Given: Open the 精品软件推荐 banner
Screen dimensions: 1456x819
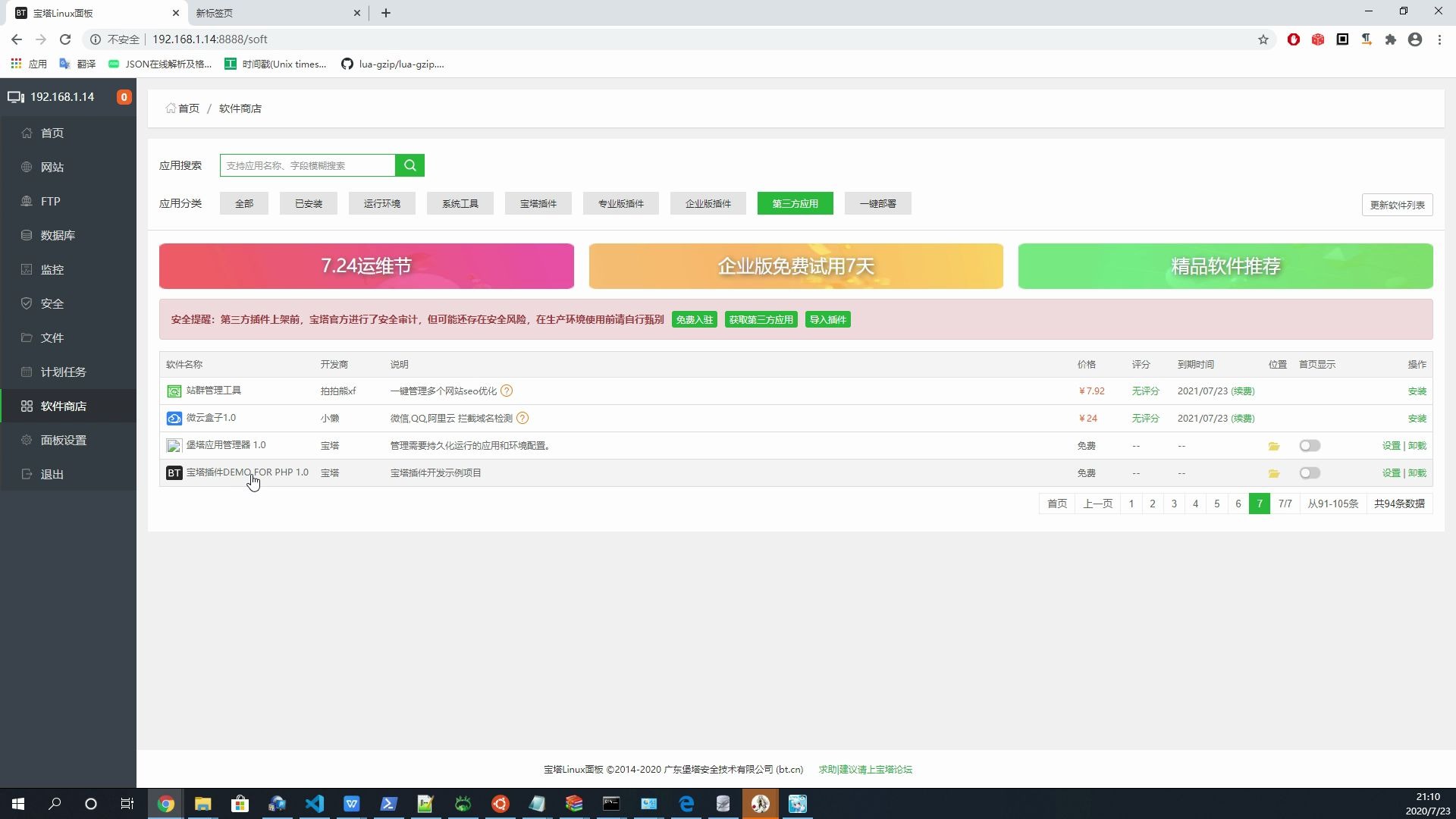Looking at the screenshot, I should [x=1225, y=266].
